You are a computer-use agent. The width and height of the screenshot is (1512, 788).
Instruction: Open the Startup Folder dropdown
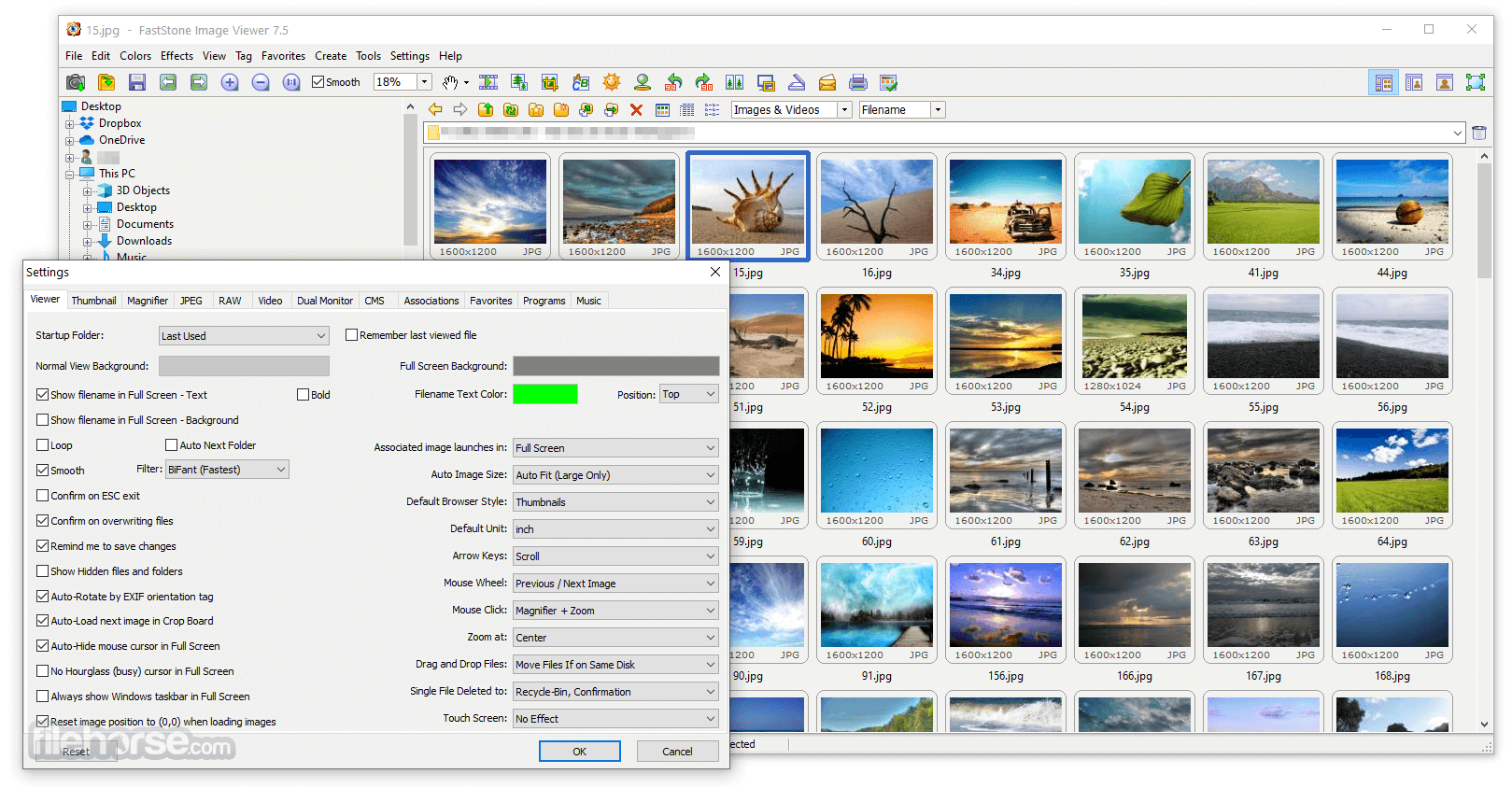[244, 336]
